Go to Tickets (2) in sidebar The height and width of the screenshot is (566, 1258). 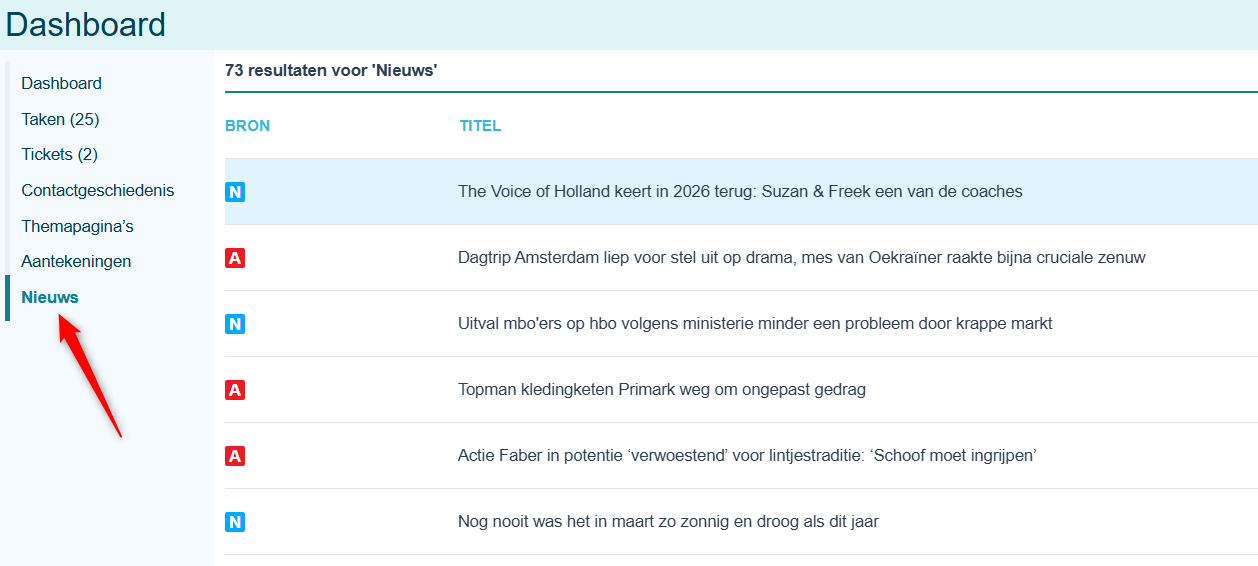coord(59,154)
